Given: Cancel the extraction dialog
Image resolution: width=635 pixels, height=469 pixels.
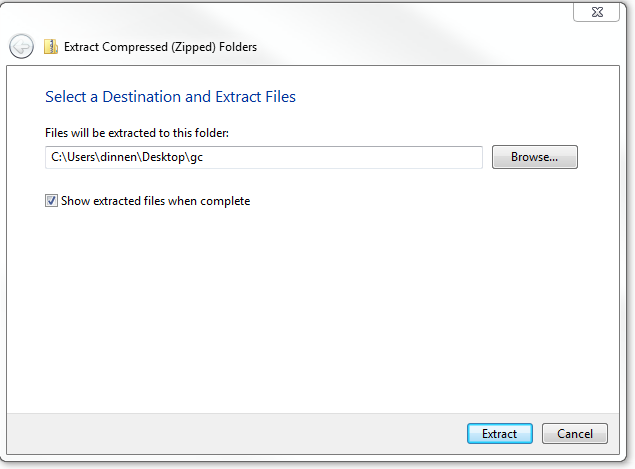Looking at the screenshot, I should (x=574, y=433).
